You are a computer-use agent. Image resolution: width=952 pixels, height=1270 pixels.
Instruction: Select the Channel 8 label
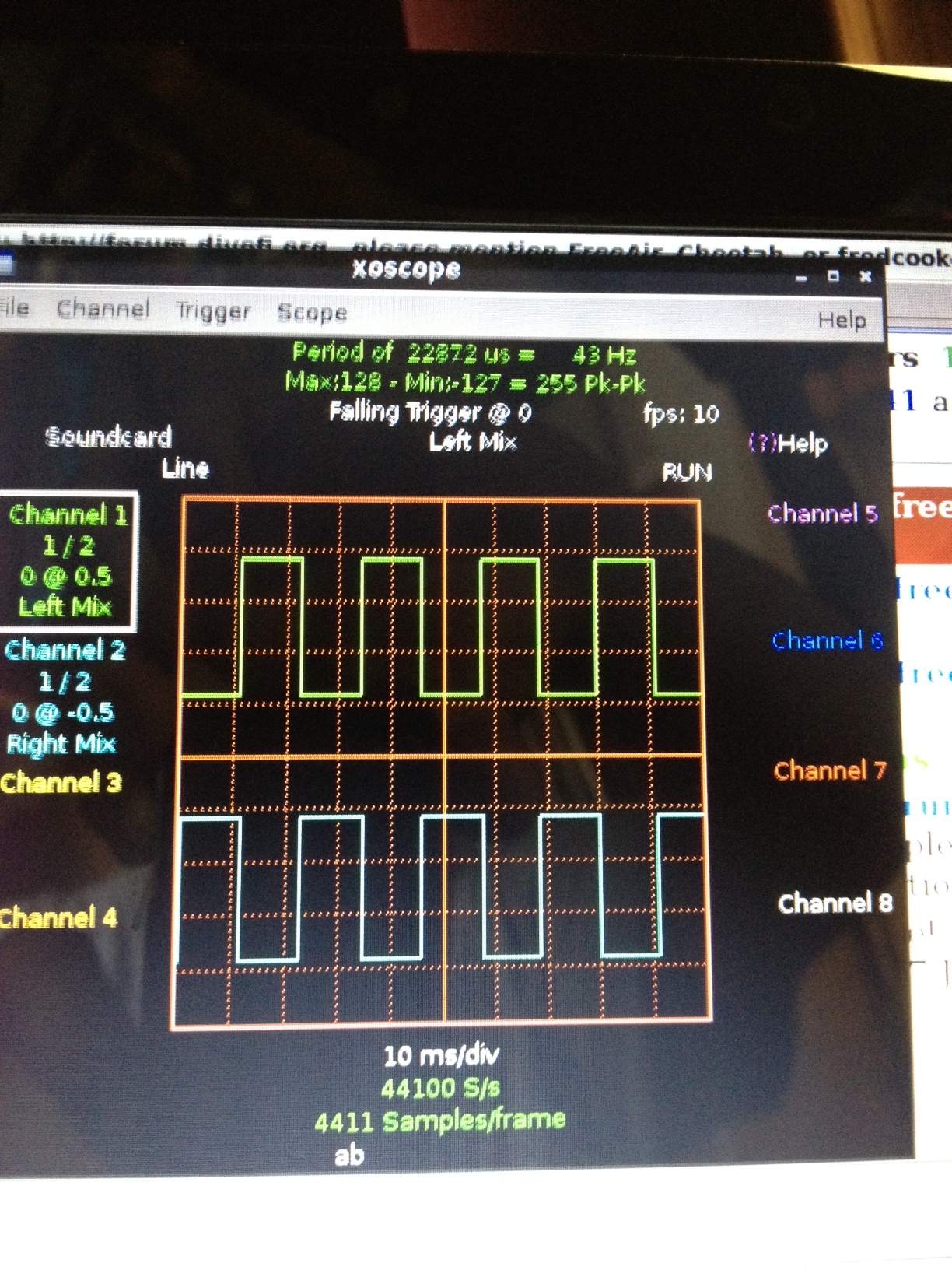point(835,903)
